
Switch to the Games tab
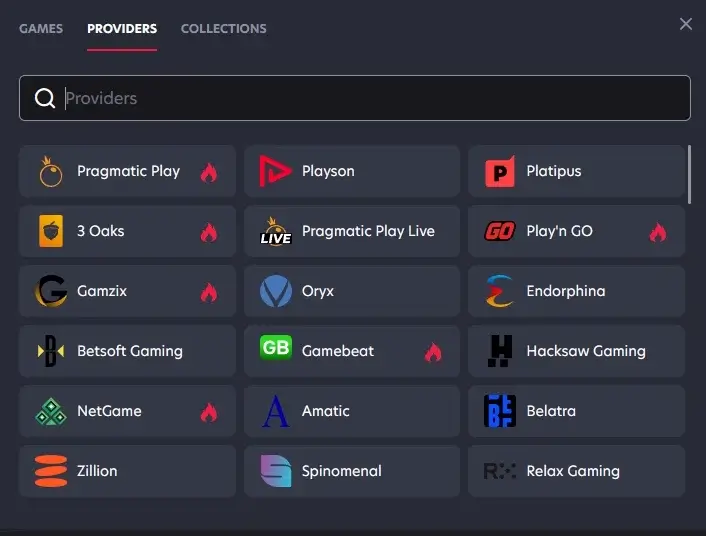(41, 28)
